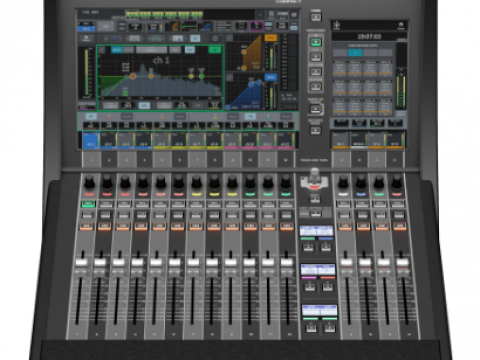Push the orange ON key on the first strip
Viewport: 480px width, 360px height.
[x=86, y=227]
